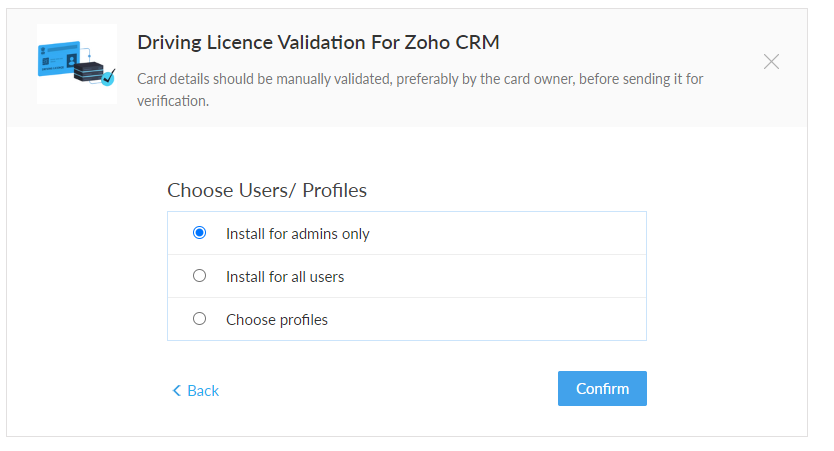Screen dimensions: 834x451
Task: Click the left chevron beside Back
Action: 177,390
